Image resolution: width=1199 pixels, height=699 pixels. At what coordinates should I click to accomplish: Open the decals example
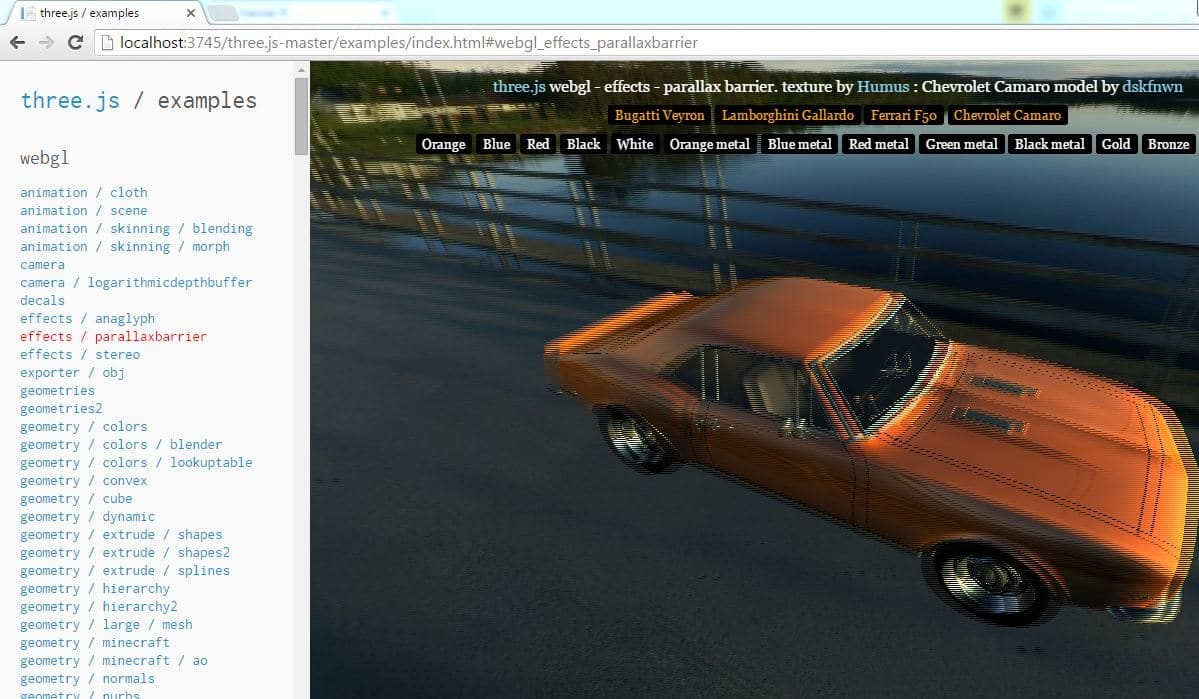(42, 301)
